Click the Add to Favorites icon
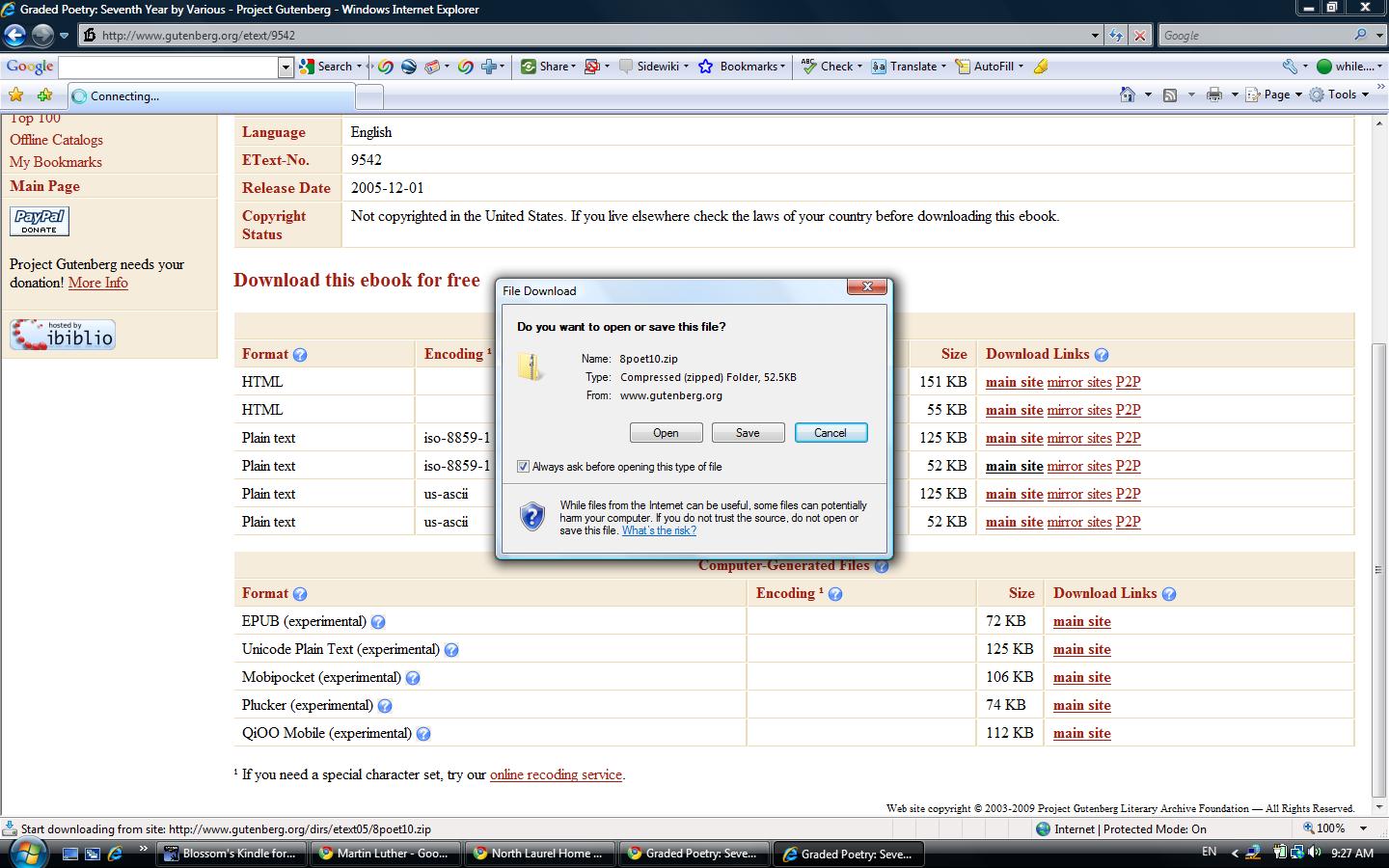The image size is (1389, 868). [x=44, y=95]
